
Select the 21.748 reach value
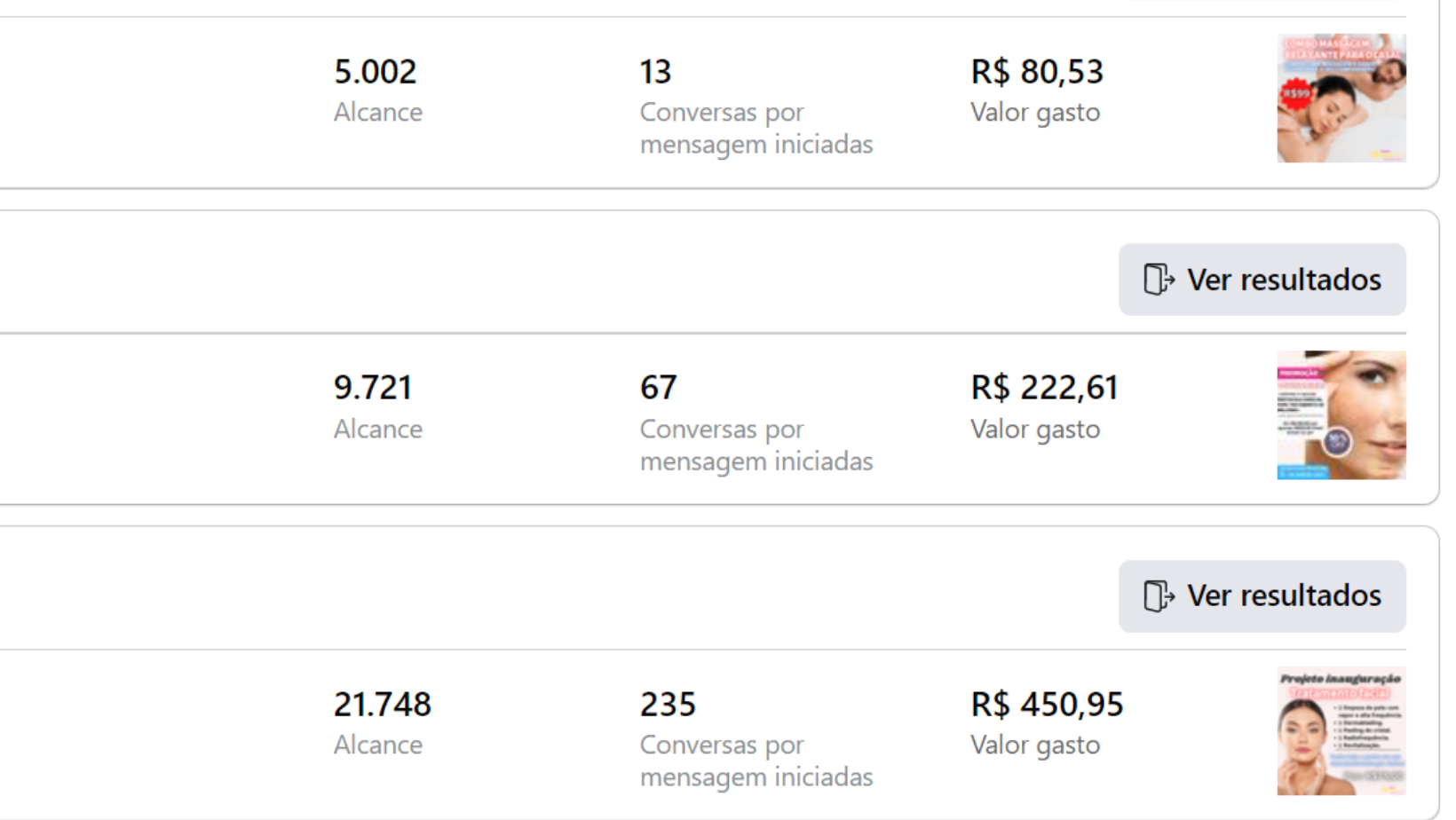pyautogui.click(x=382, y=705)
